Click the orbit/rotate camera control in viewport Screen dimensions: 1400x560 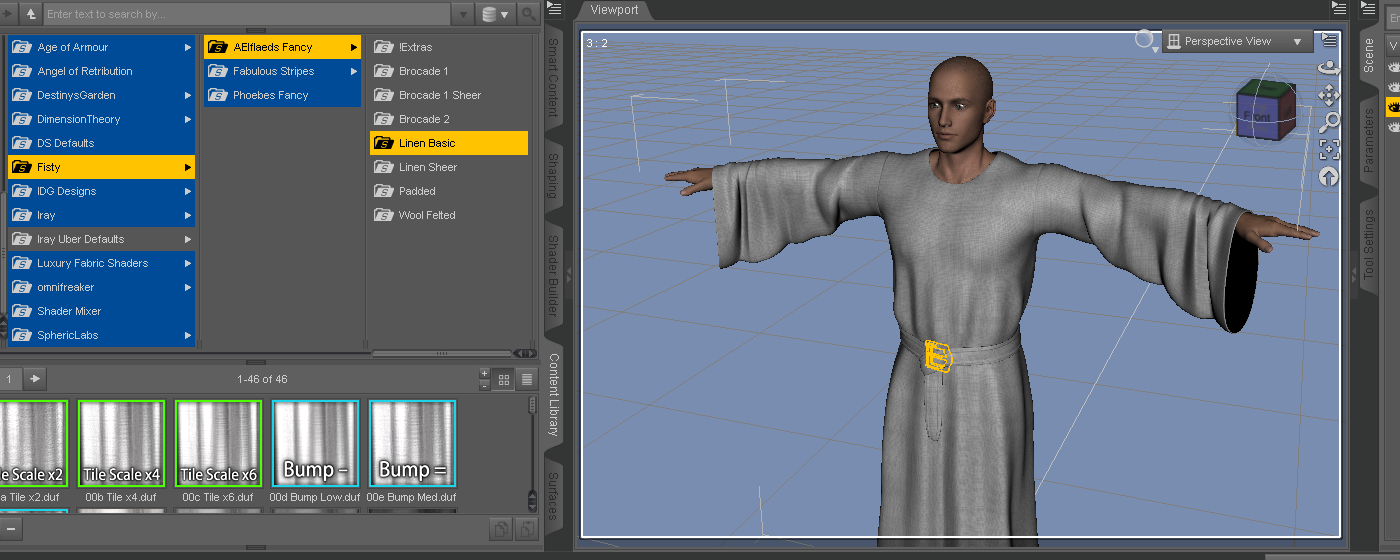pos(1329,68)
